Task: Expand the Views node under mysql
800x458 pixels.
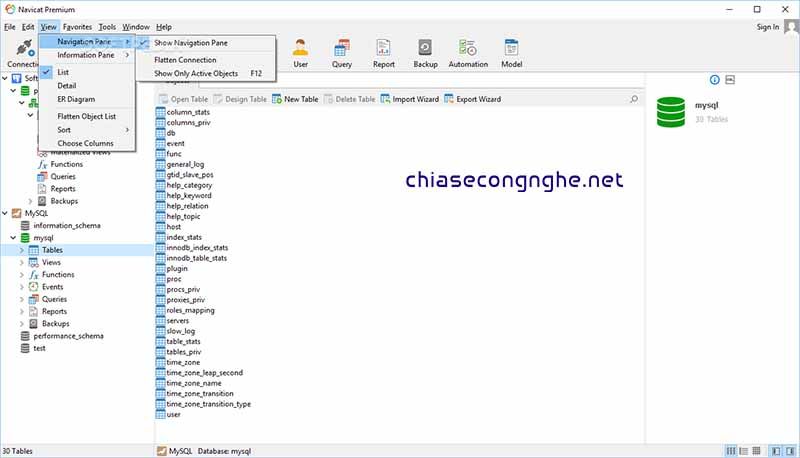Action: pyautogui.click(x=22, y=262)
